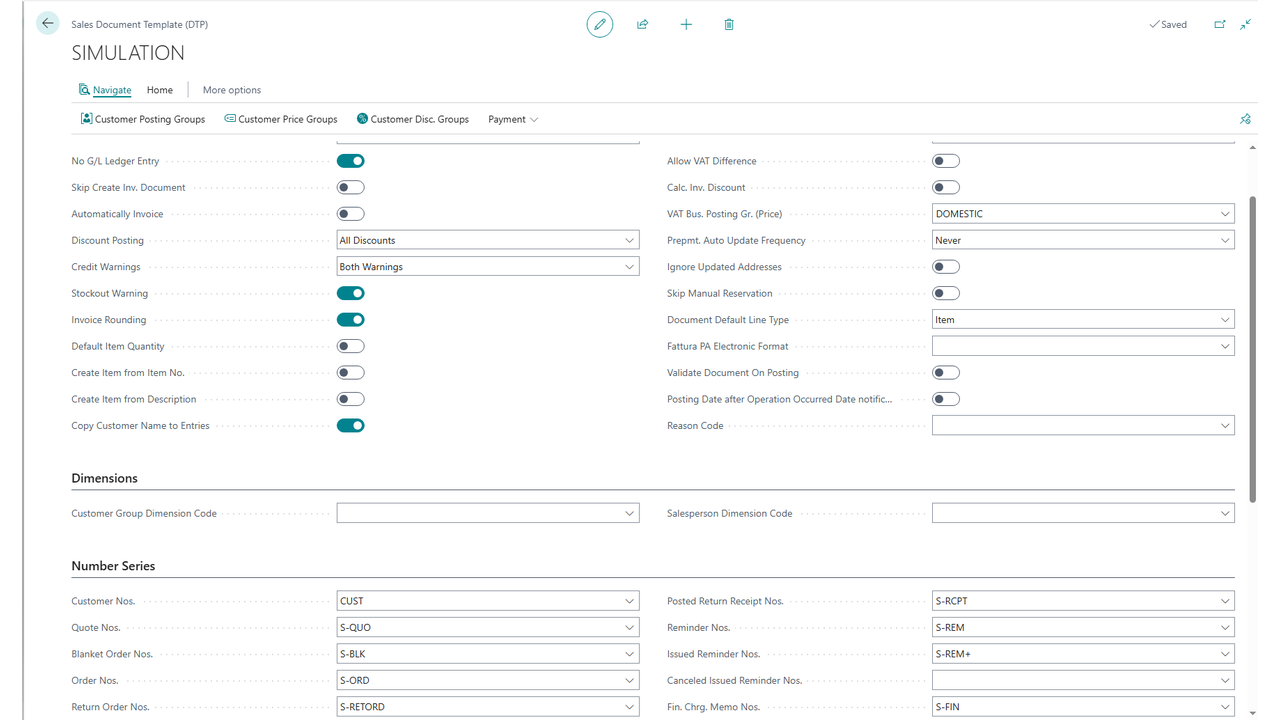Click the pencil edit icon
Screen dimensions: 1280x720
tap(600, 24)
